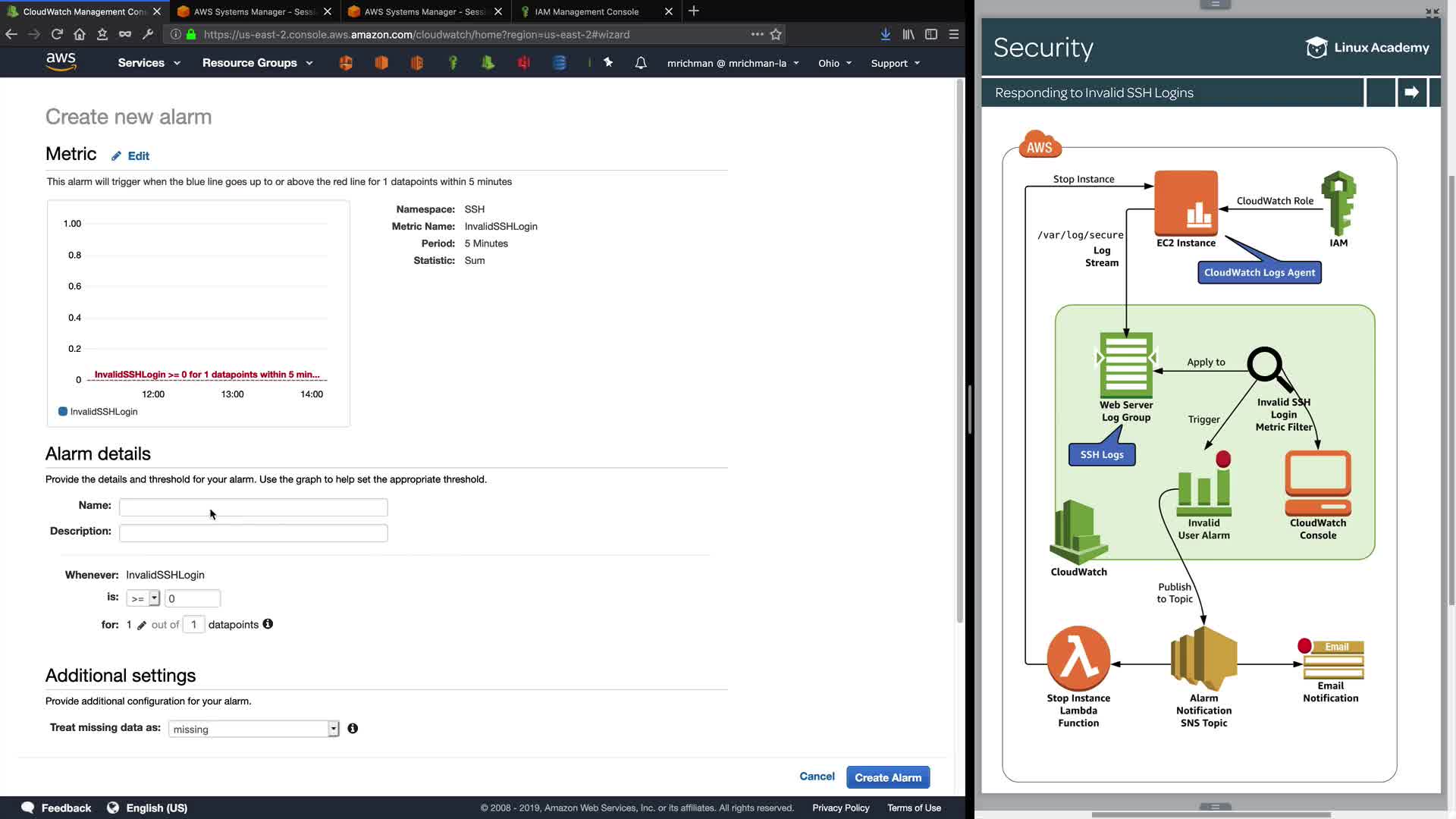The image size is (1456, 819).
Task: Click the Create Alarm button
Action: (x=887, y=777)
